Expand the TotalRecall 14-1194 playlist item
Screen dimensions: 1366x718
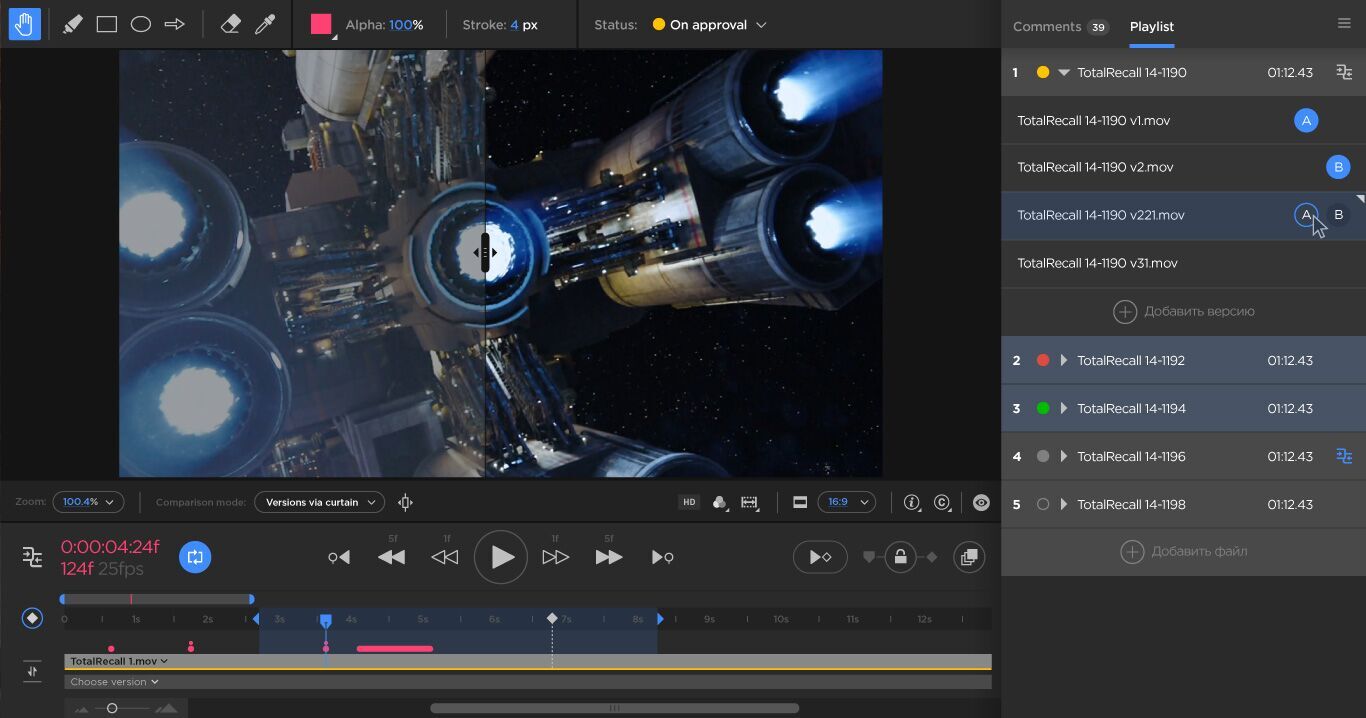[1064, 408]
